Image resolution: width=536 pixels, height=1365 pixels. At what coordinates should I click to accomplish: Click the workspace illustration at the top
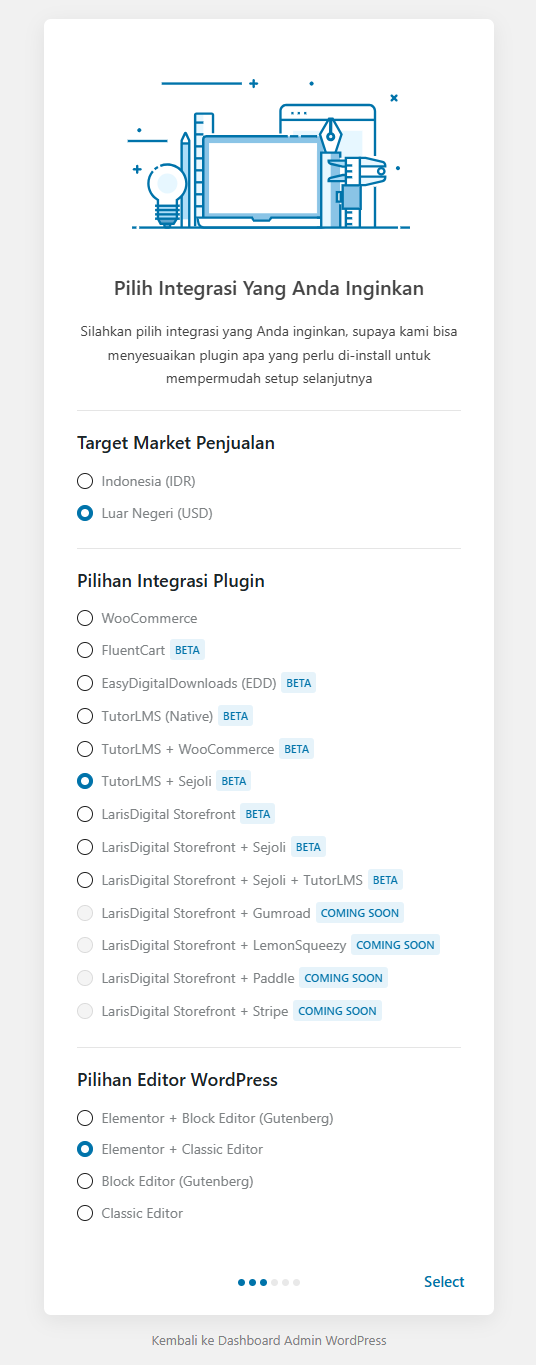[269, 153]
